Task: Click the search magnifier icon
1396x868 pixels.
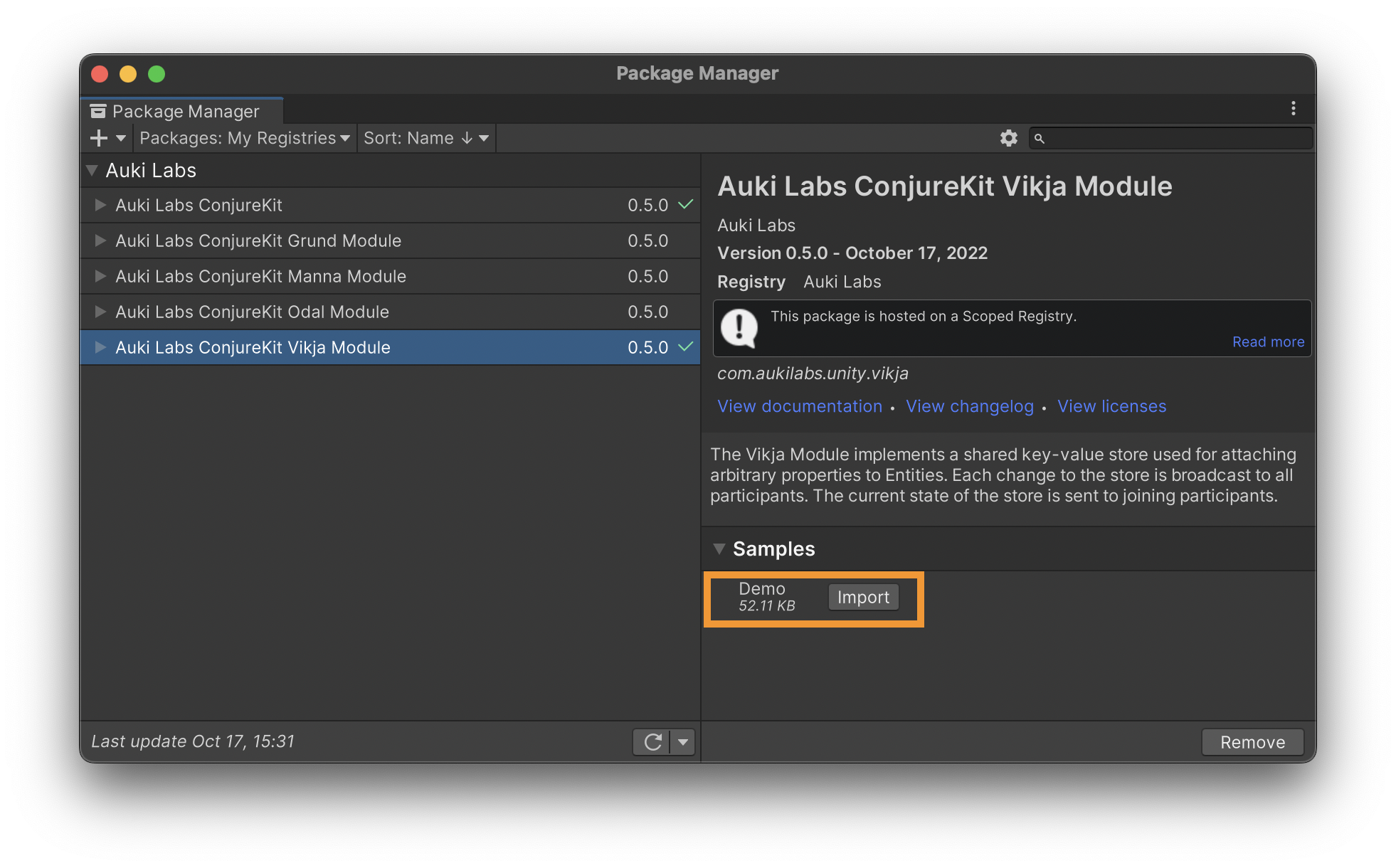Action: coord(1040,138)
